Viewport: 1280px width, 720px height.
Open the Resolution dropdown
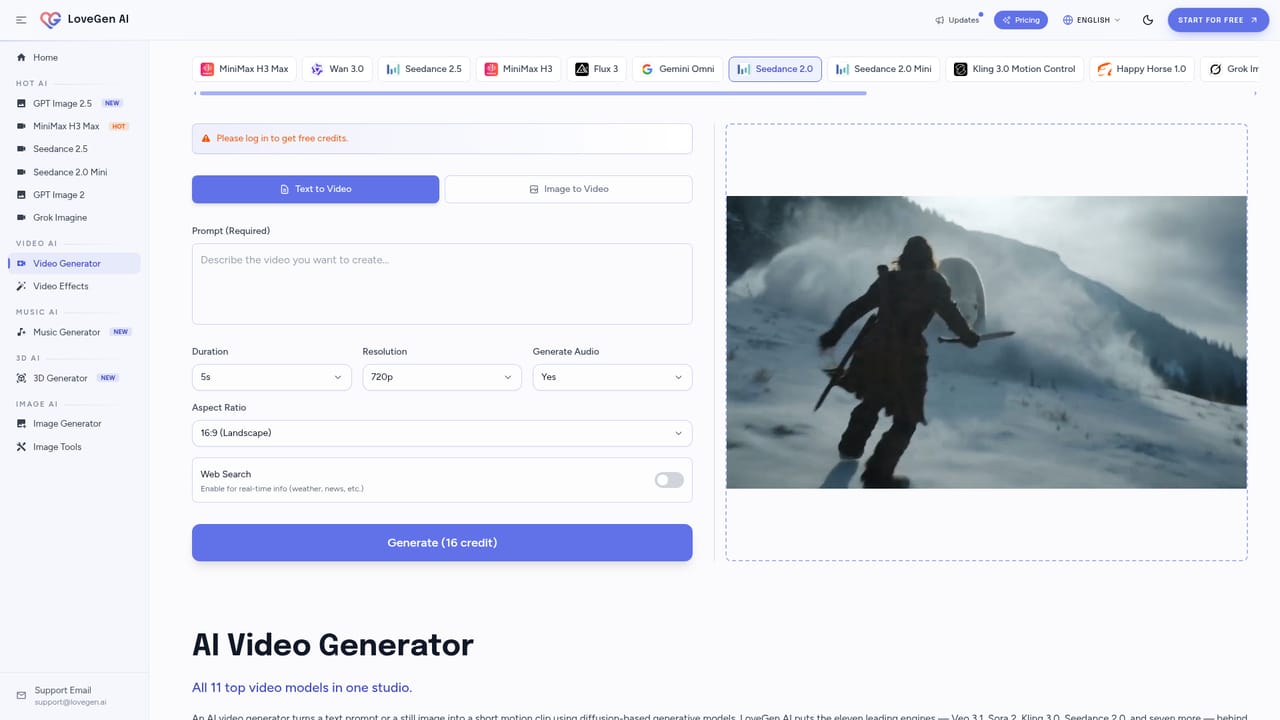[442, 377]
